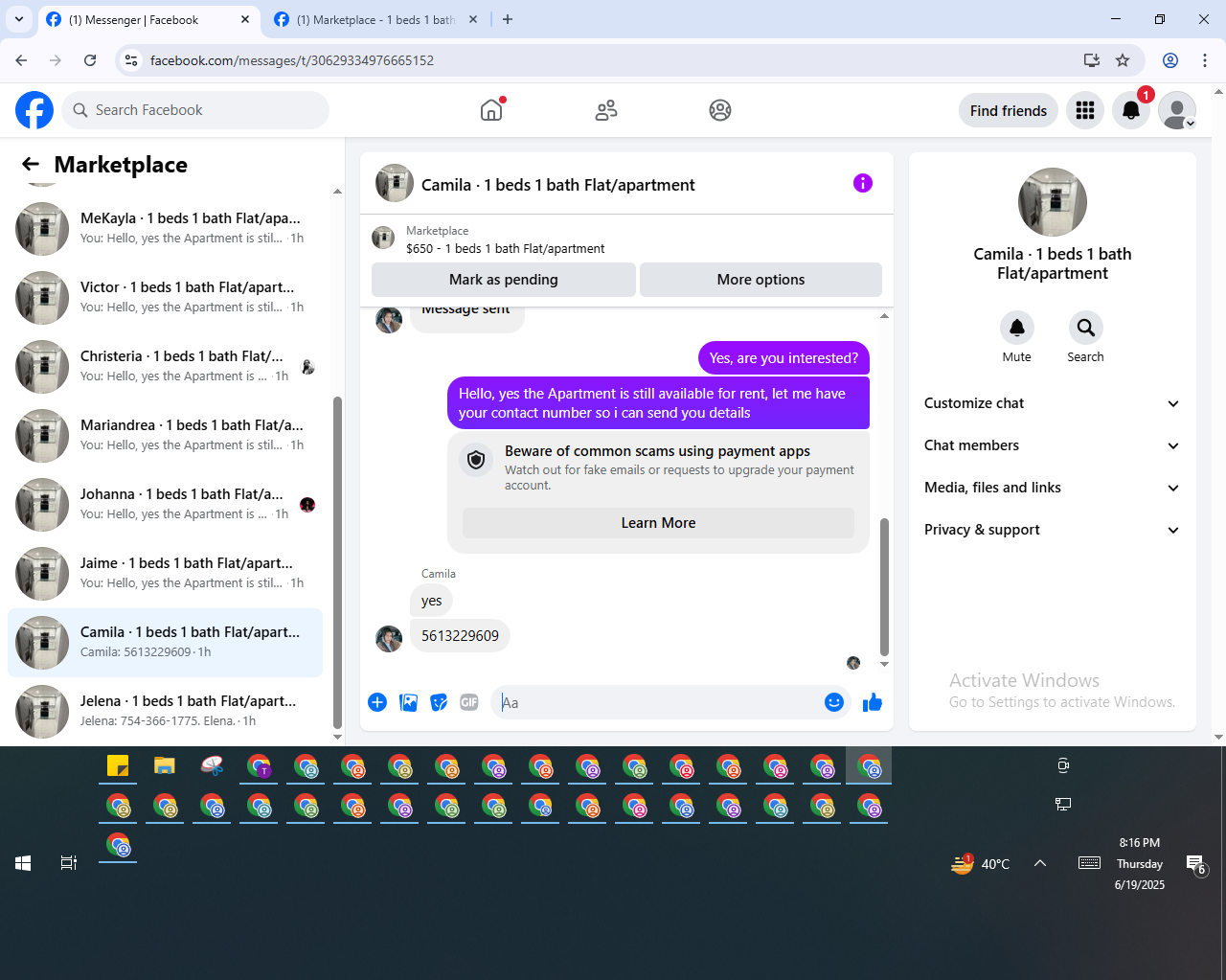This screenshot has height=980, width=1226.
Task: Click the chat messages scrollbar
Action: click(x=884, y=585)
